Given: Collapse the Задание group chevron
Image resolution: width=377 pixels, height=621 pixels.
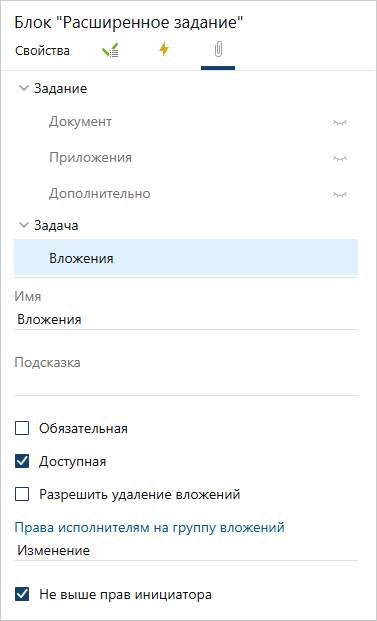Looking at the screenshot, I should pyautogui.click(x=24, y=88).
